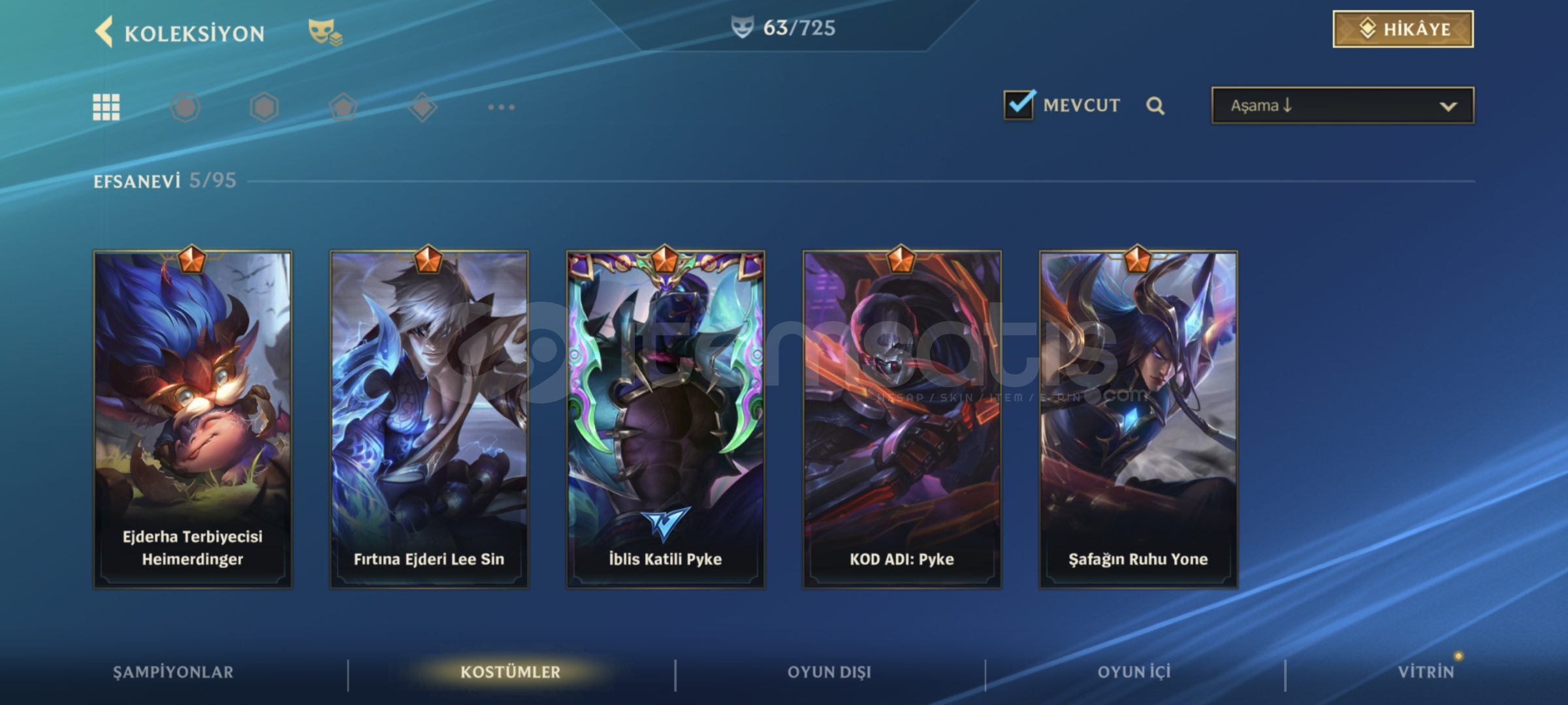This screenshot has width=1568, height=705.
Task: Switch to the Oyun Dışı tab
Action: 829,672
